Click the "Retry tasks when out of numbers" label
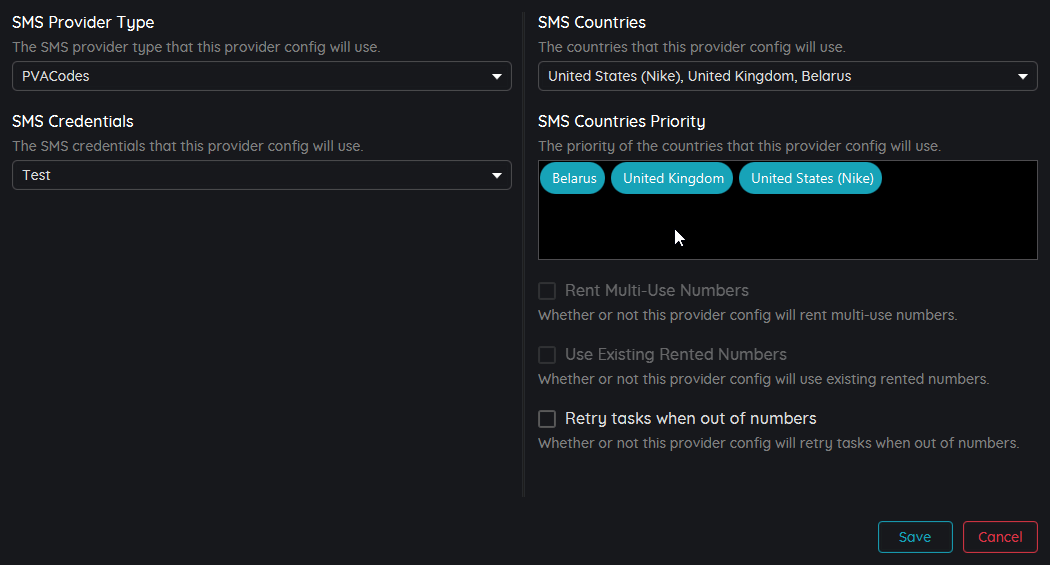Image resolution: width=1050 pixels, height=565 pixels. click(690, 419)
